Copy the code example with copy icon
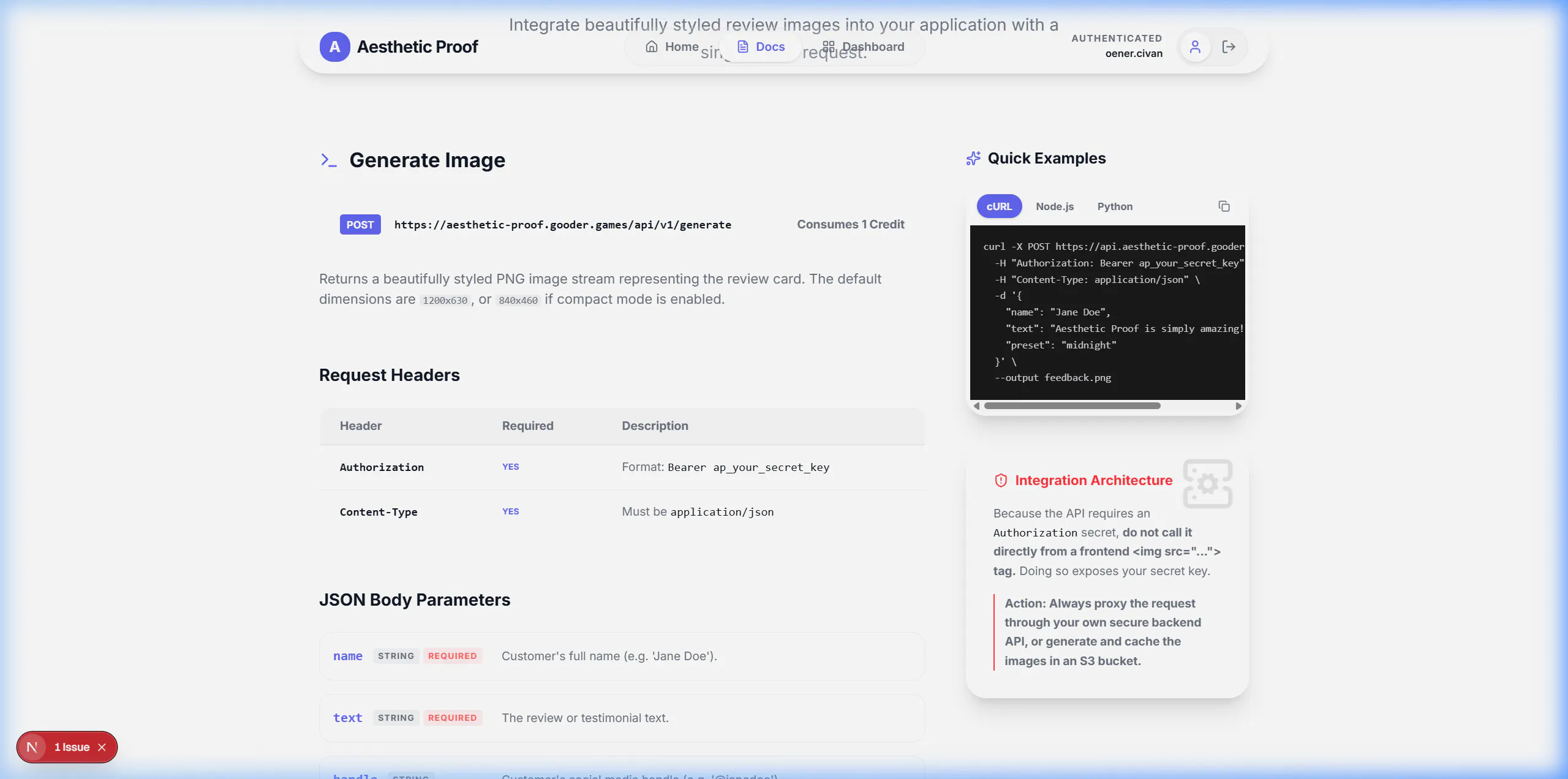The image size is (1568, 779). [x=1224, y=206]
